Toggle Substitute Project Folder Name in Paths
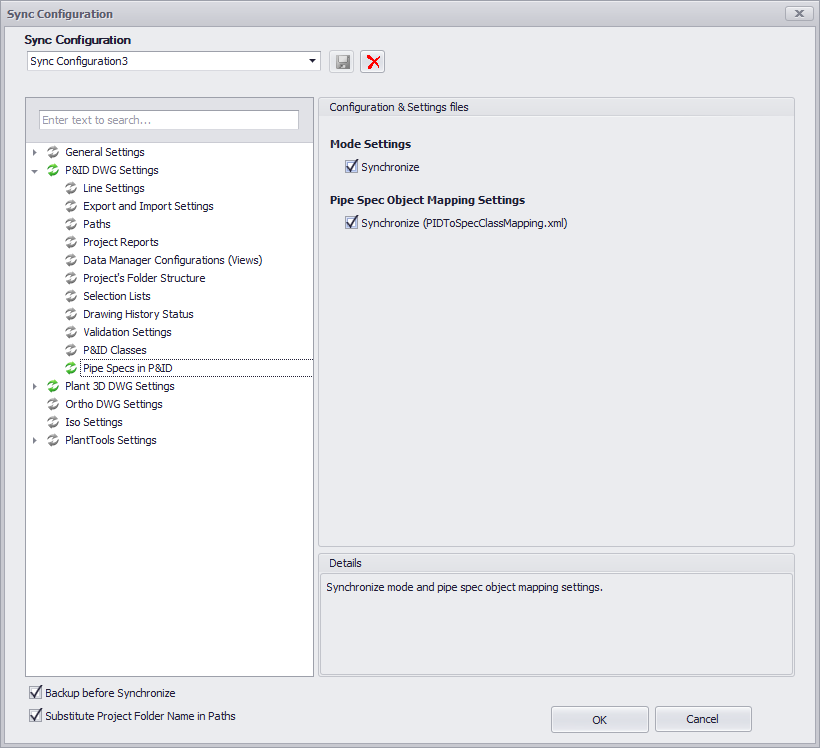 point(36,716)
